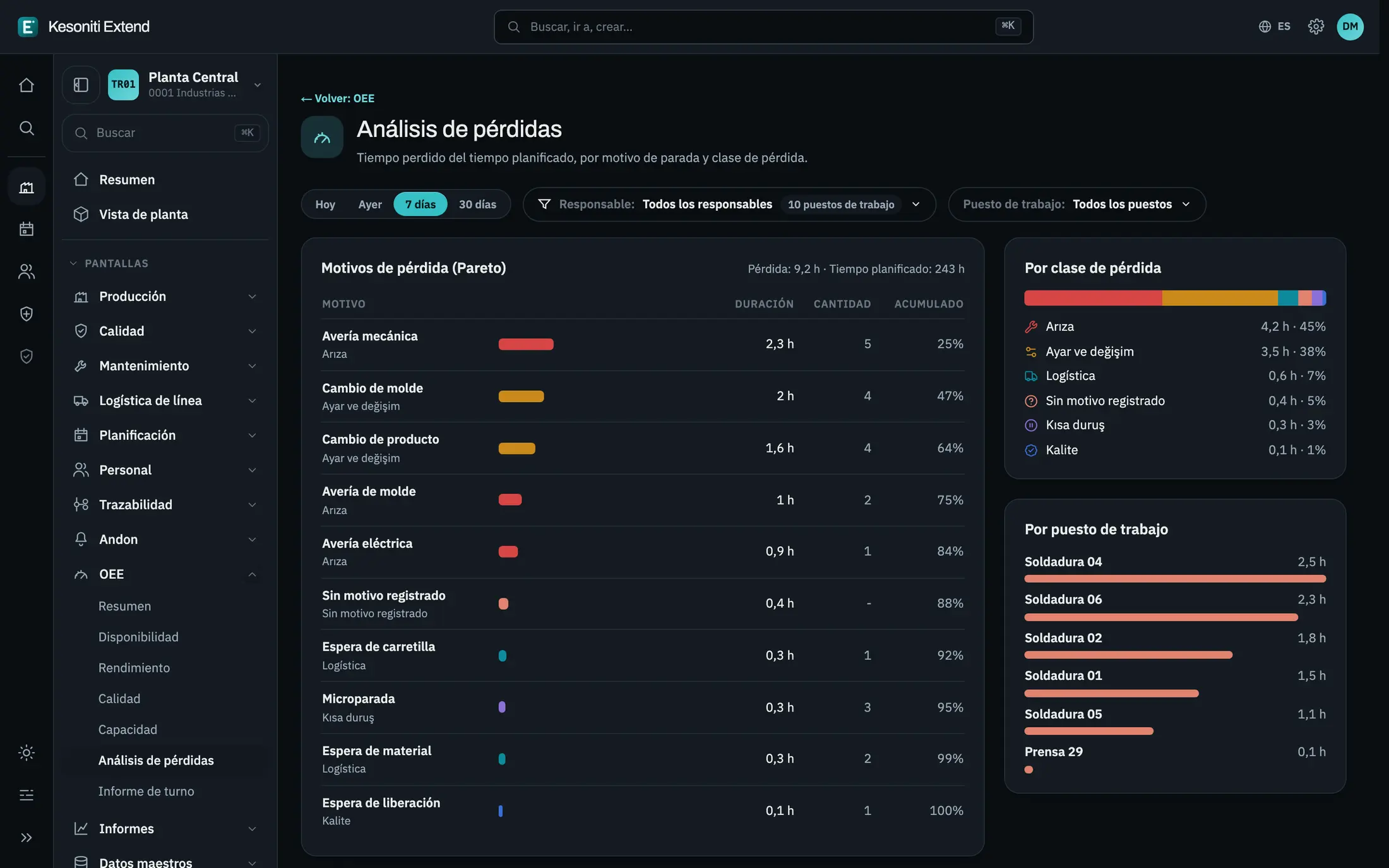
Task: Open the sliders settings icon in left rail
Action: point(26,795)
